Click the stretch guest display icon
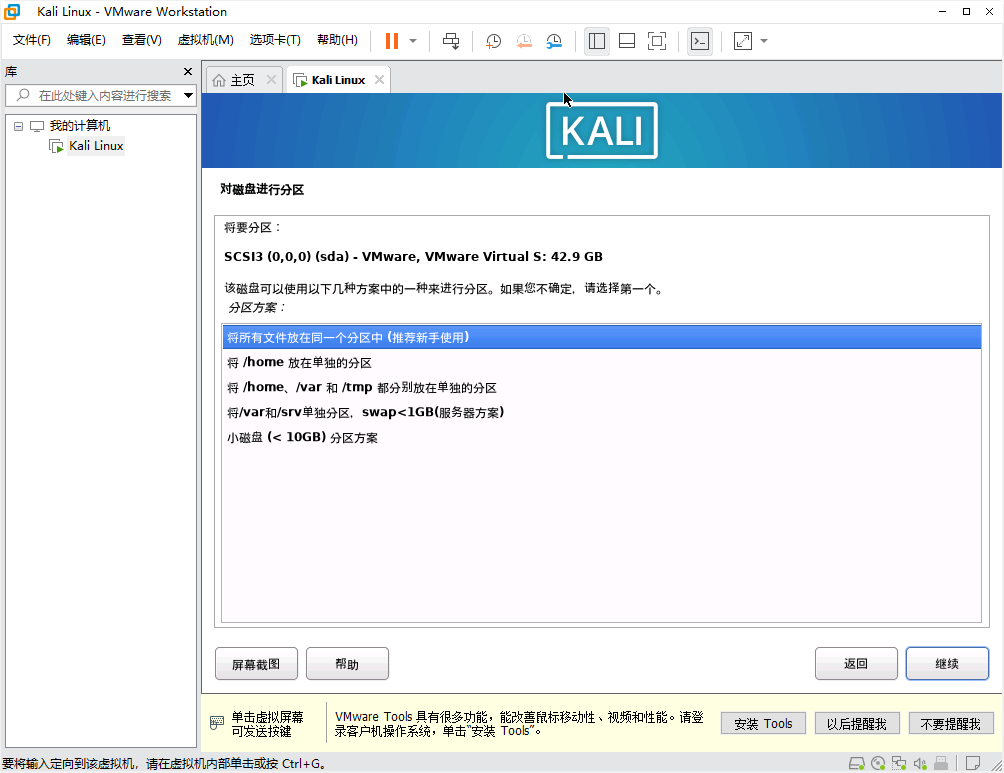The height and width of the screenshot is (773, 1004). coord(743,41)
